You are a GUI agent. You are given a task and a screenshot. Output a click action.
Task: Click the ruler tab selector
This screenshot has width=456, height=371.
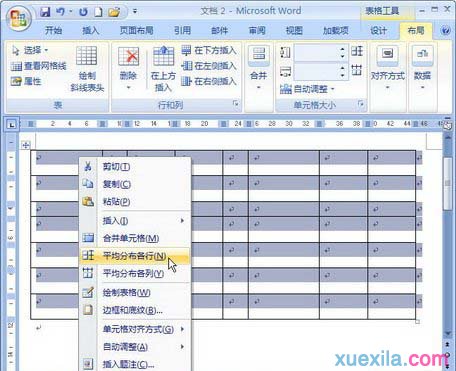click(11, 125)
